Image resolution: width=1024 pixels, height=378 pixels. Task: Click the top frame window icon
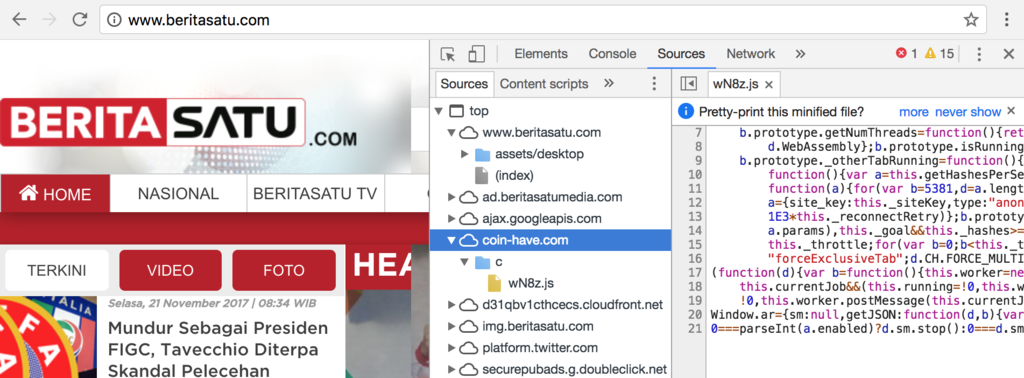[456, 111]
